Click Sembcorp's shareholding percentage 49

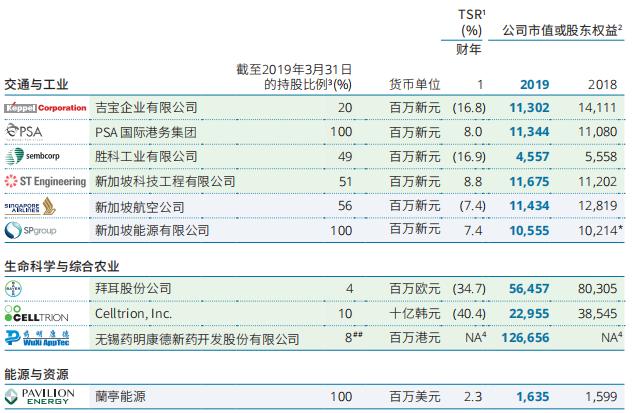pyautogui.click(x=345, y=157)
